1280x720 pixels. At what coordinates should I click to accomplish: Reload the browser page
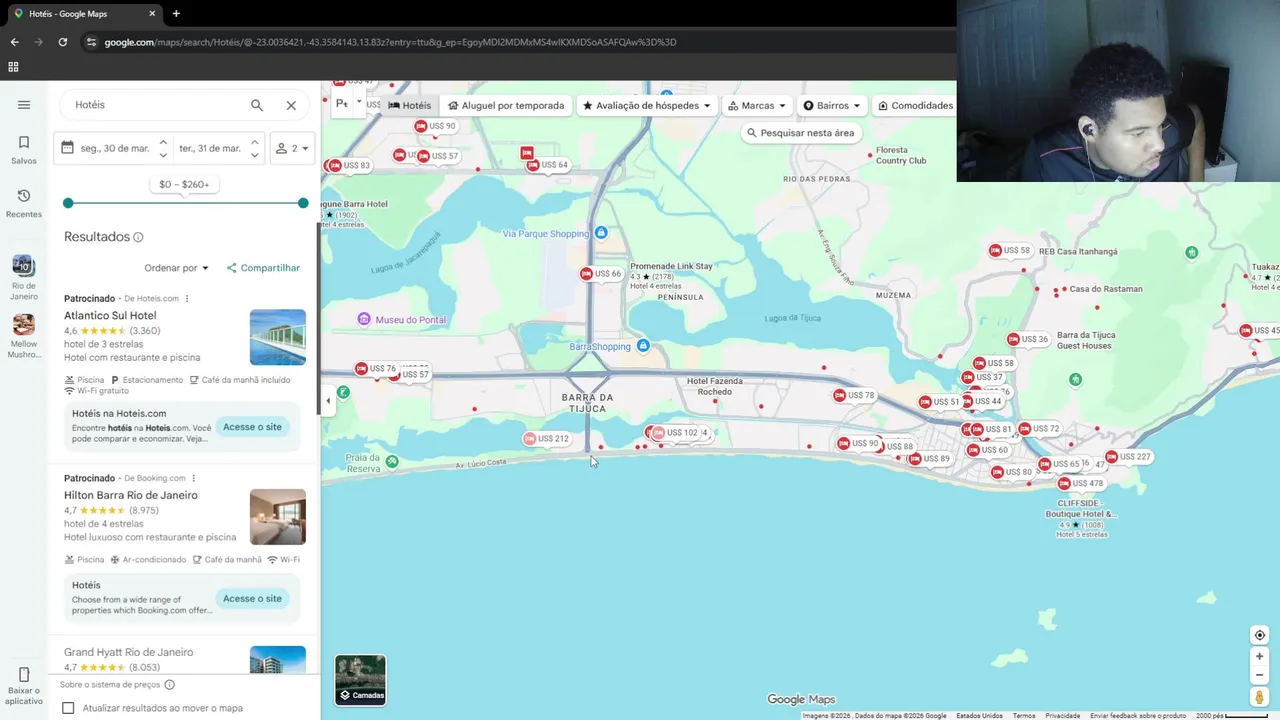[x=63, y=42]
